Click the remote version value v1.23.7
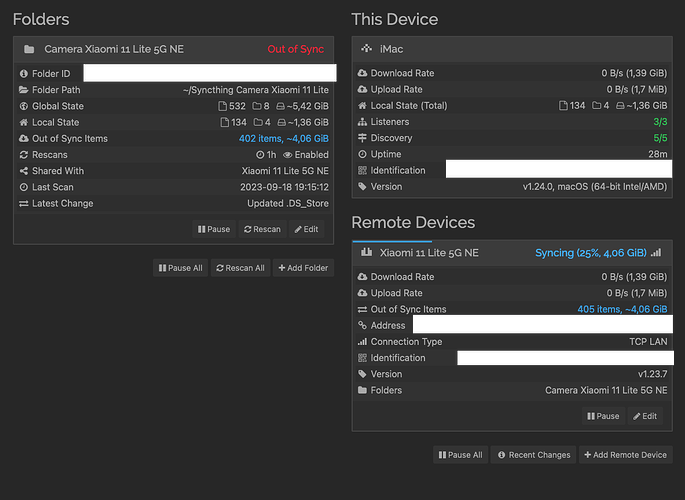Image resolution: width=685 pixels, height=500 pixels. point(653,374)
